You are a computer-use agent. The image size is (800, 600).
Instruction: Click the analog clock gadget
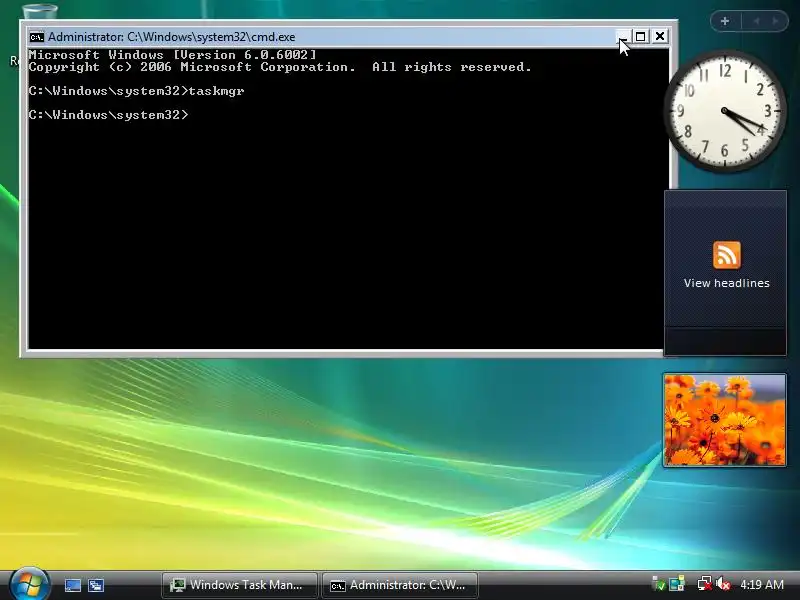pos(724,111)
